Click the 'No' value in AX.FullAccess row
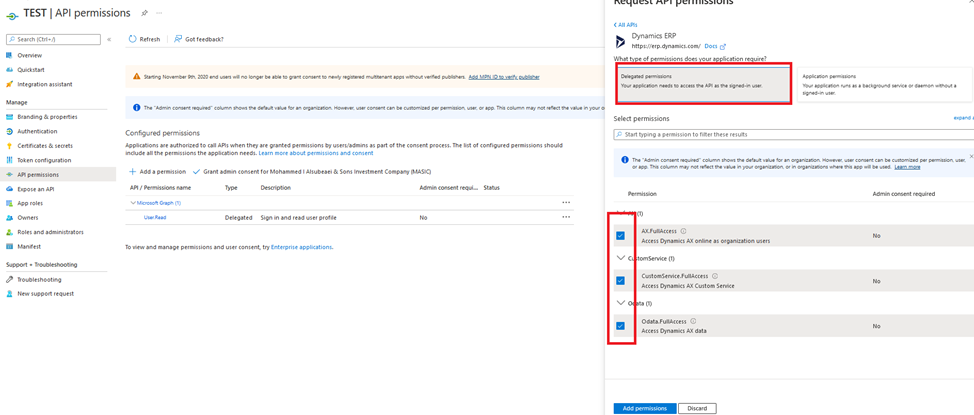Image resolution: width=974 pixels, height=415 pixels. [x=876, y=235]
